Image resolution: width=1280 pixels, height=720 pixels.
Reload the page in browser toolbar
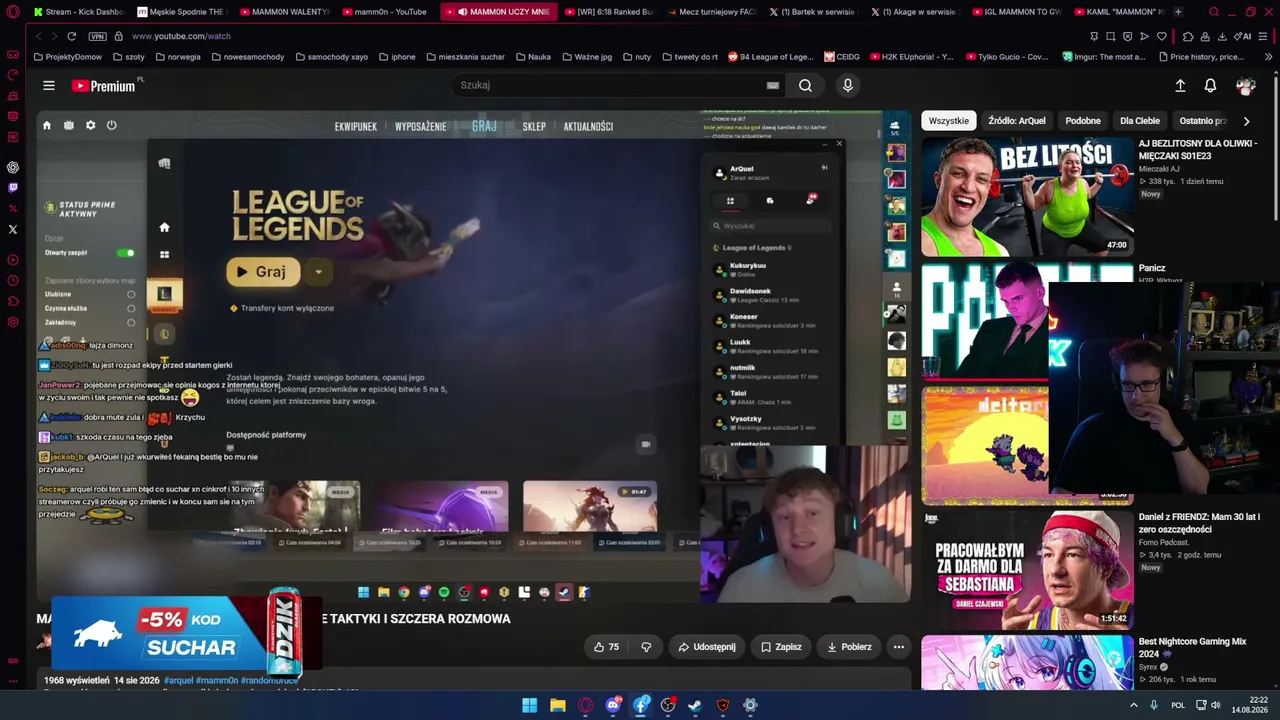point(71,36)
